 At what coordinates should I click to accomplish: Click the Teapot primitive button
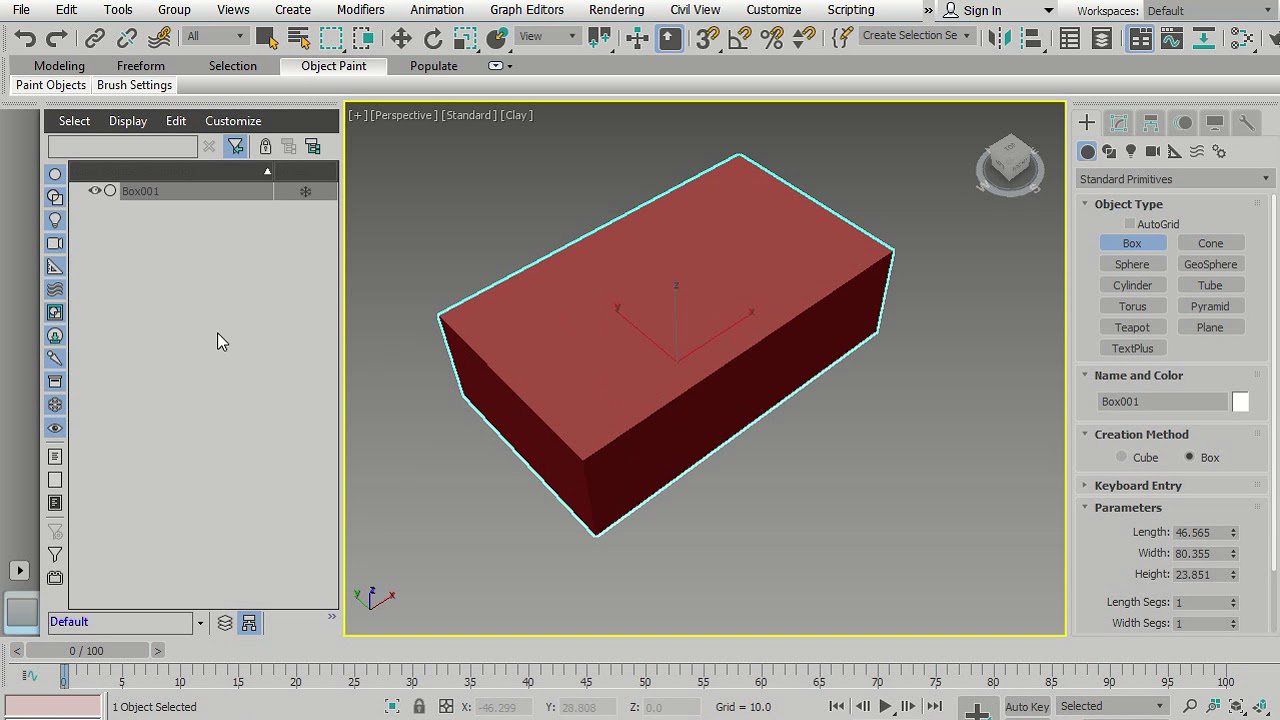pos(1132,327)
